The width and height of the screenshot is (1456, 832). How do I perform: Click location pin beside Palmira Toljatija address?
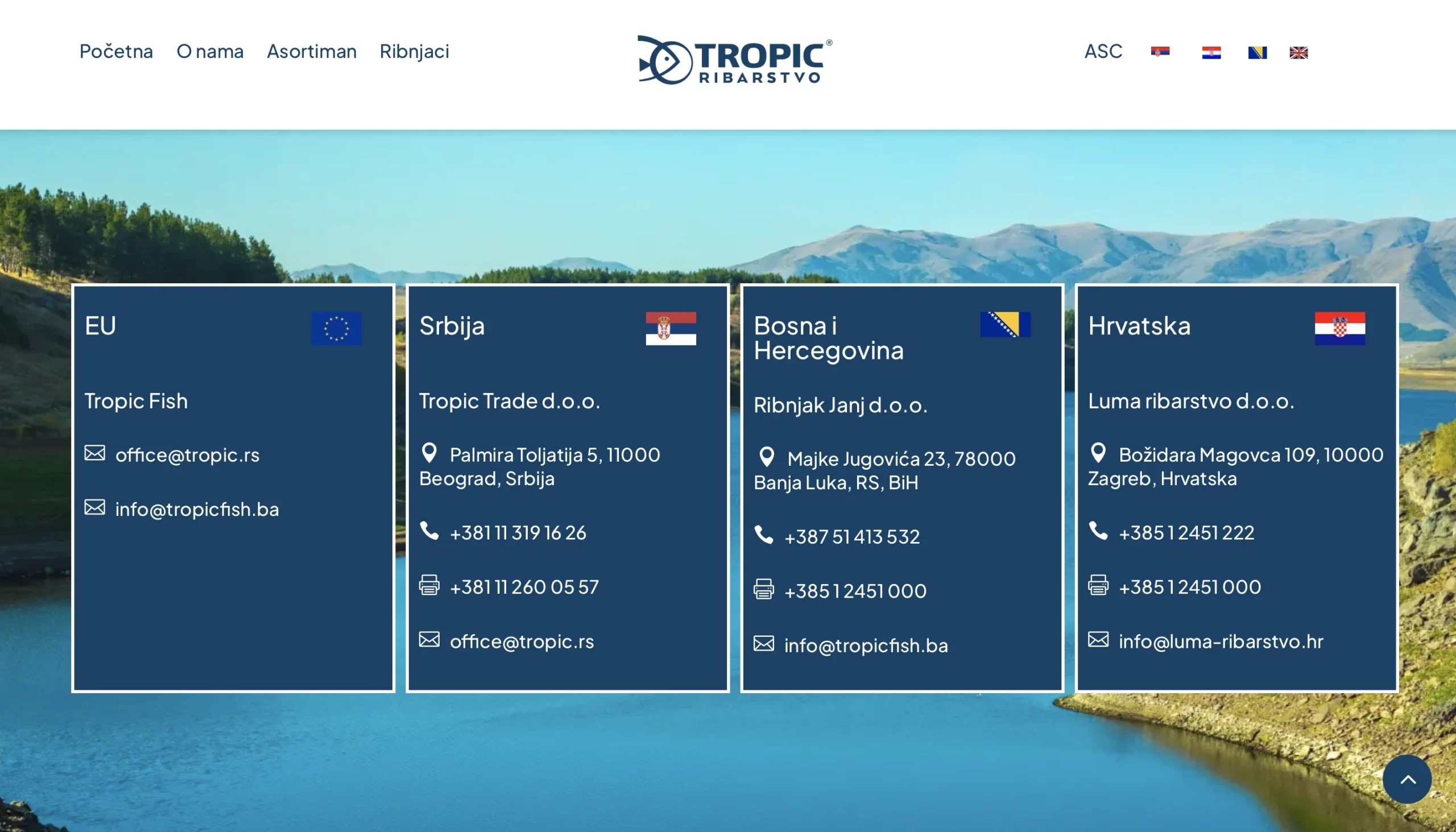click(x=429, y=453)
